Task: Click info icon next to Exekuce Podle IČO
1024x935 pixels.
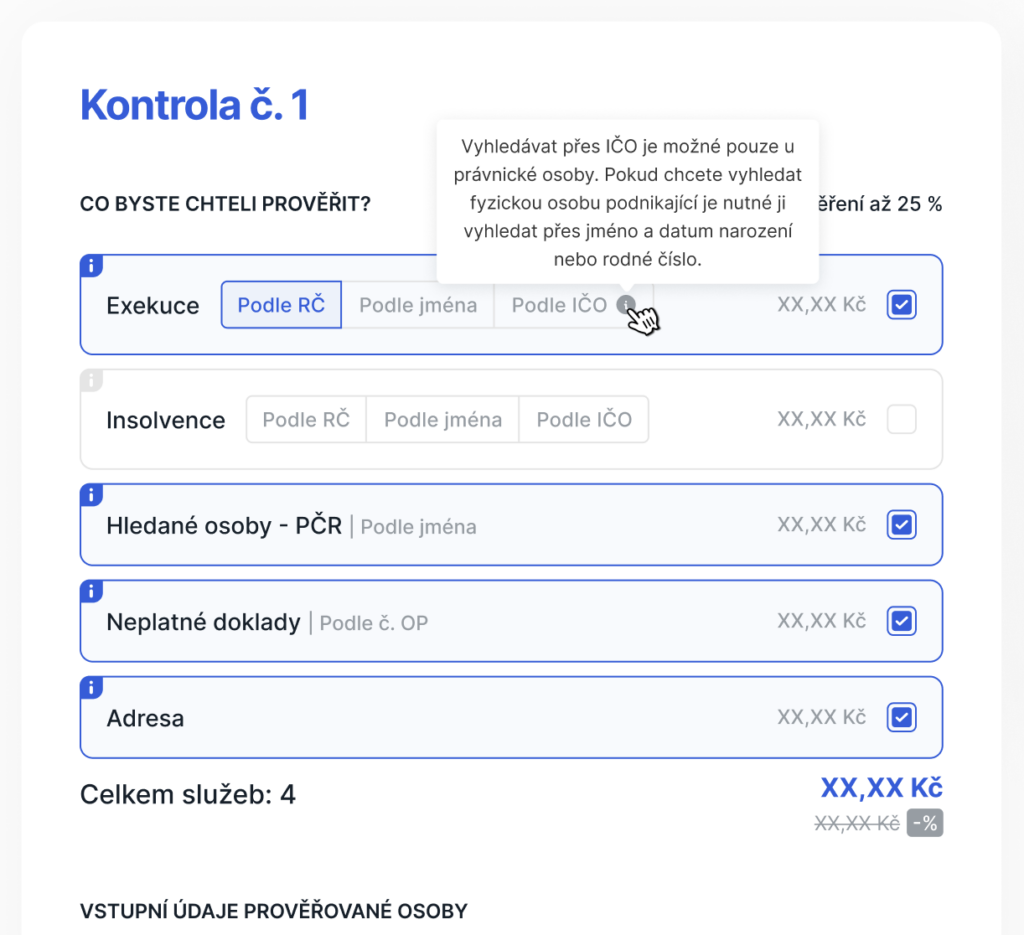Action: (626, 305)
